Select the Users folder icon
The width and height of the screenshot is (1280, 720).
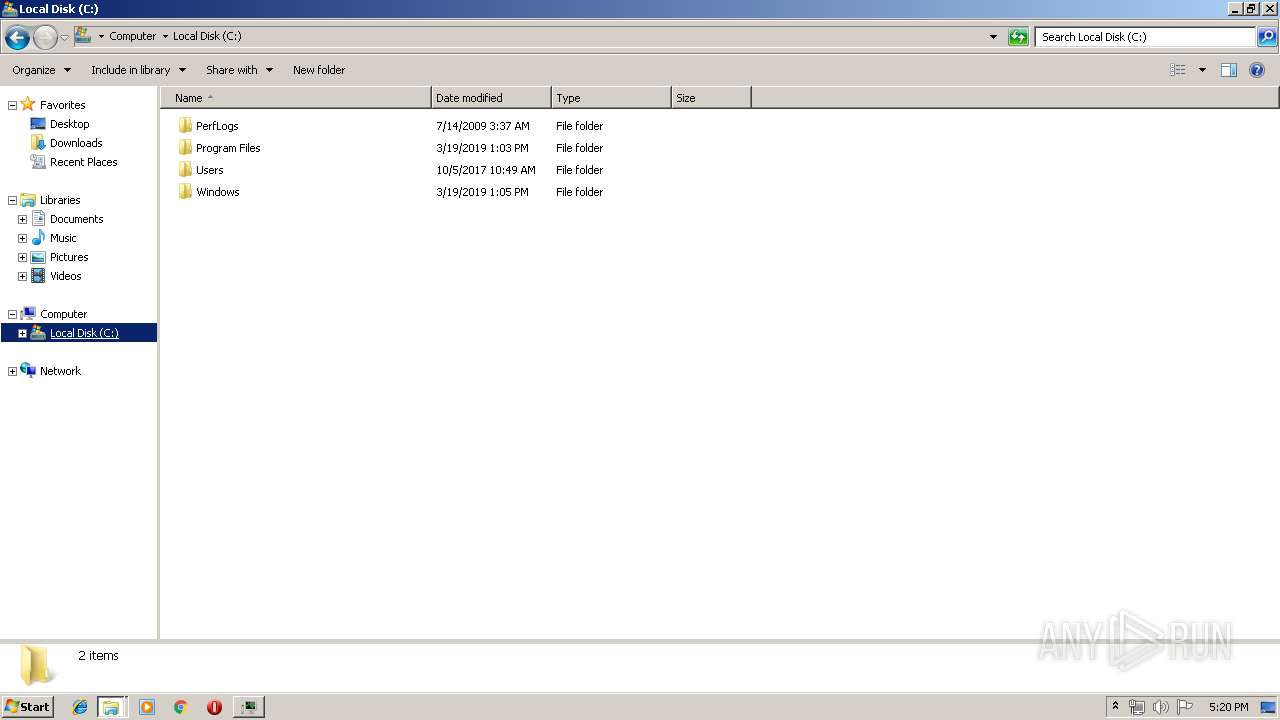(185, 170)
